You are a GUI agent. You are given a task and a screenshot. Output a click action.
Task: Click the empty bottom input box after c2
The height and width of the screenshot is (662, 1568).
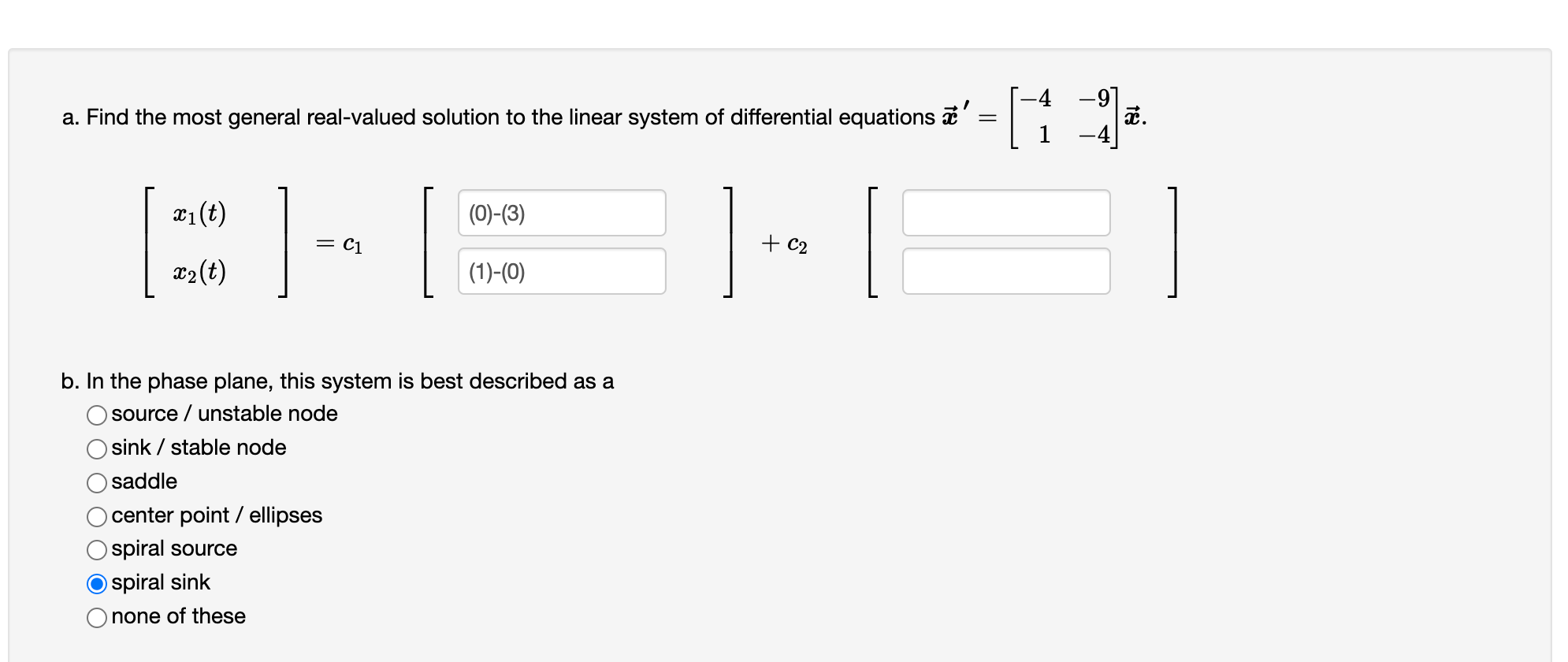[1006, 271]
